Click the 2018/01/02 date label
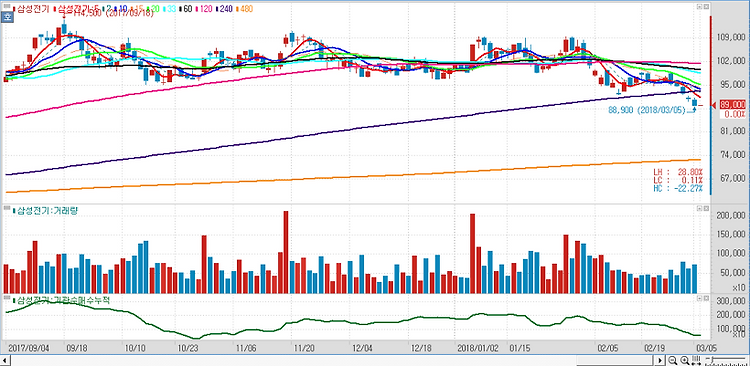Image resolution: width=750 pixels, height=366 pixels. pyautogui.click(x=478, y=347)
